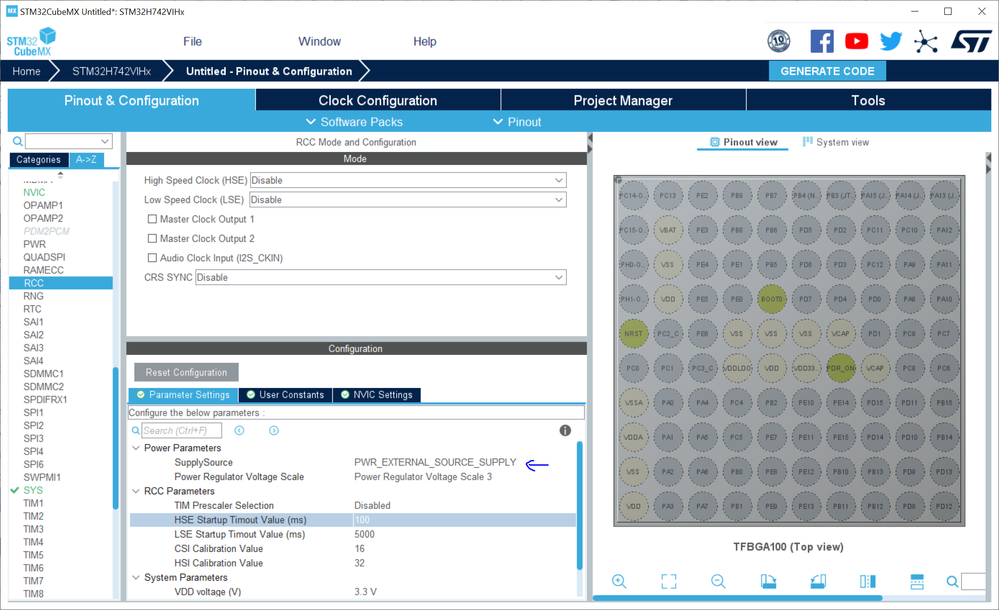Switch to the Tools tab
Image resolution: width=999 pixels, height=610 pixels.
coord(868,100)
